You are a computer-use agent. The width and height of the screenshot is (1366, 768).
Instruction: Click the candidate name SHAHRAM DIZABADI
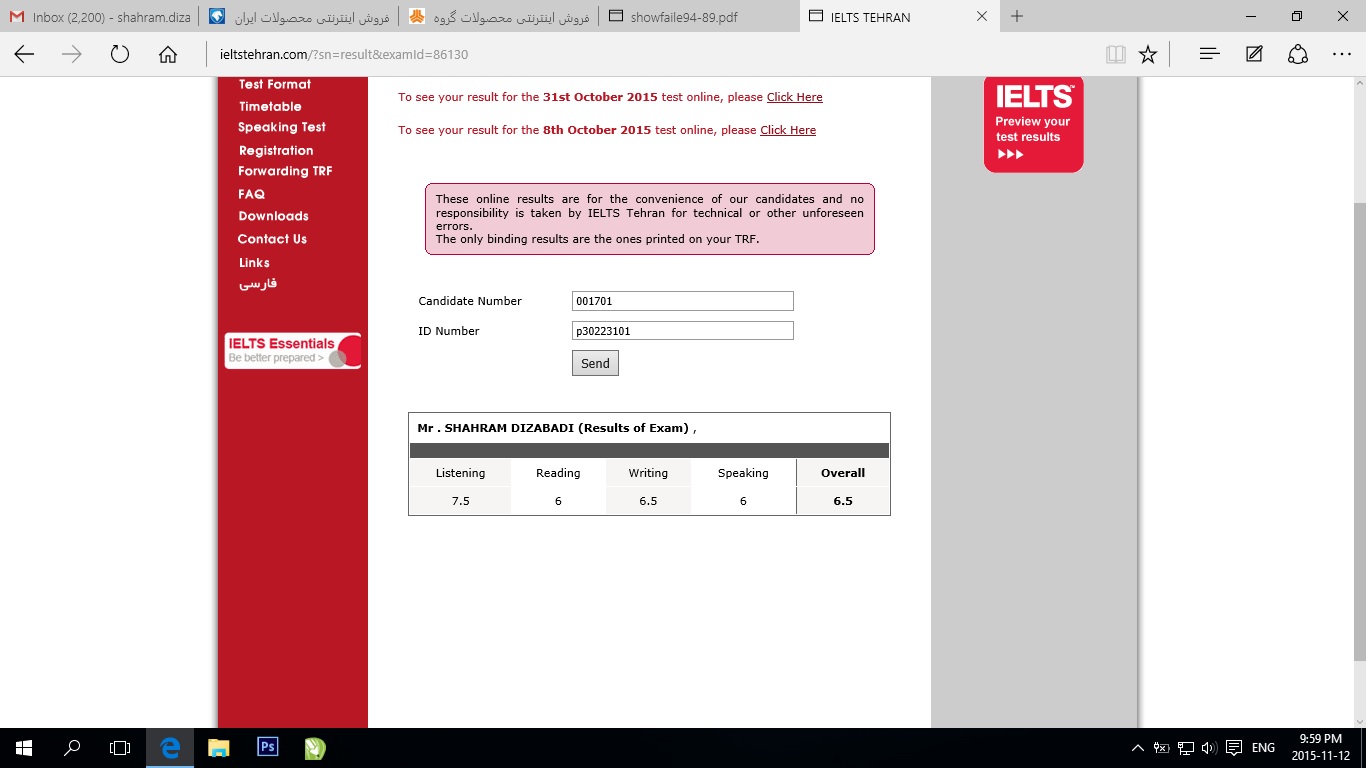point(509,428)
